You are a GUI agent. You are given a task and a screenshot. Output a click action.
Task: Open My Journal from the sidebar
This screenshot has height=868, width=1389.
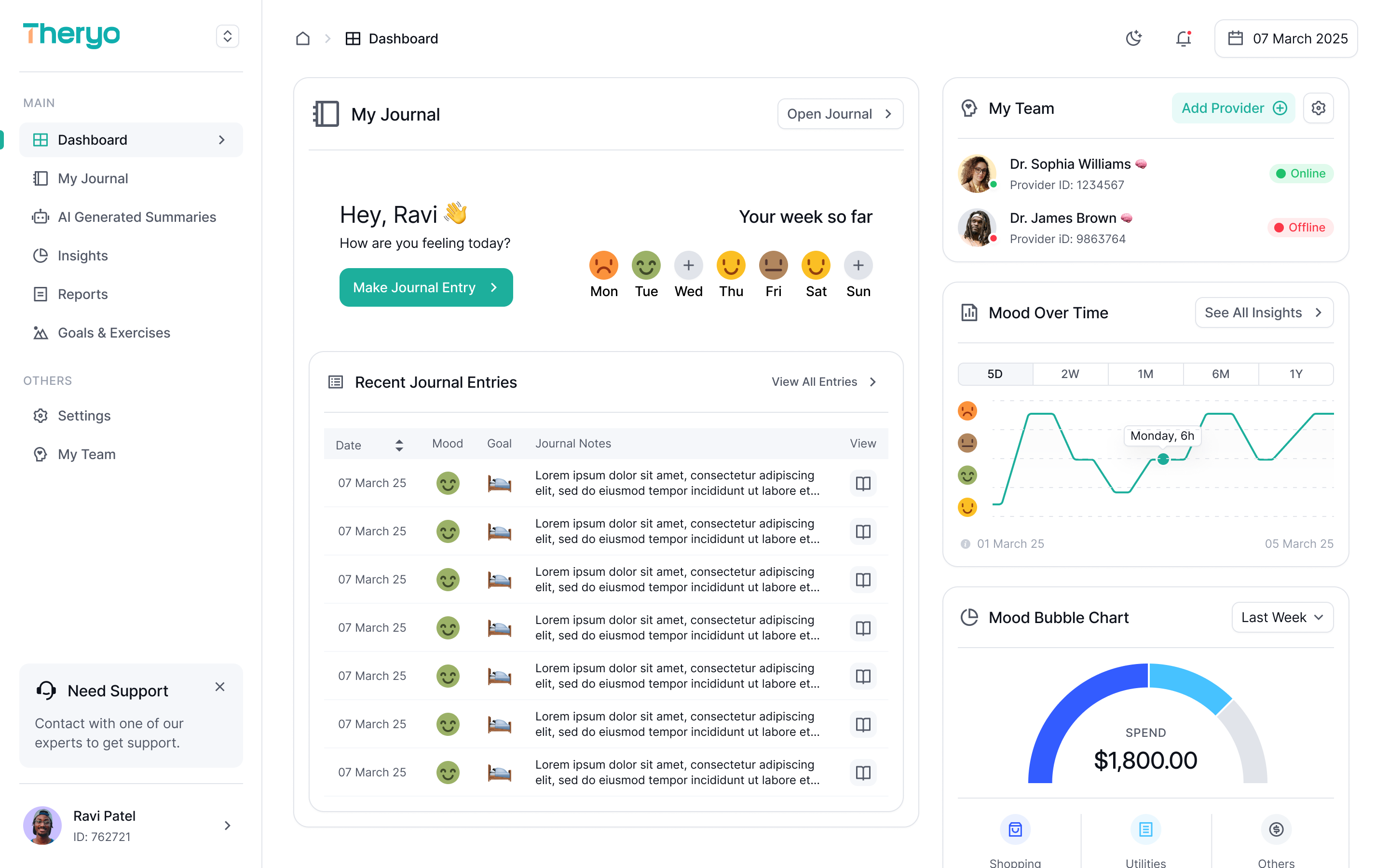(x=93, y=178)
